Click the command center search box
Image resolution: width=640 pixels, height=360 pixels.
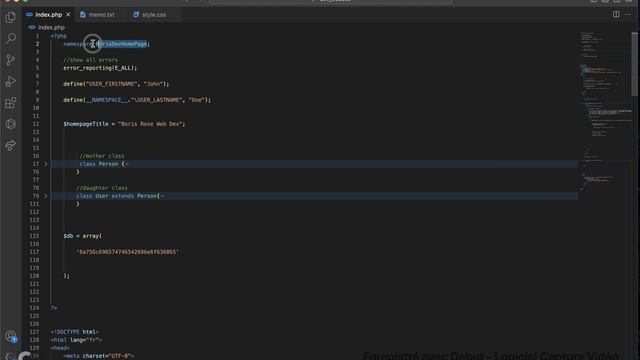[331, 2]
